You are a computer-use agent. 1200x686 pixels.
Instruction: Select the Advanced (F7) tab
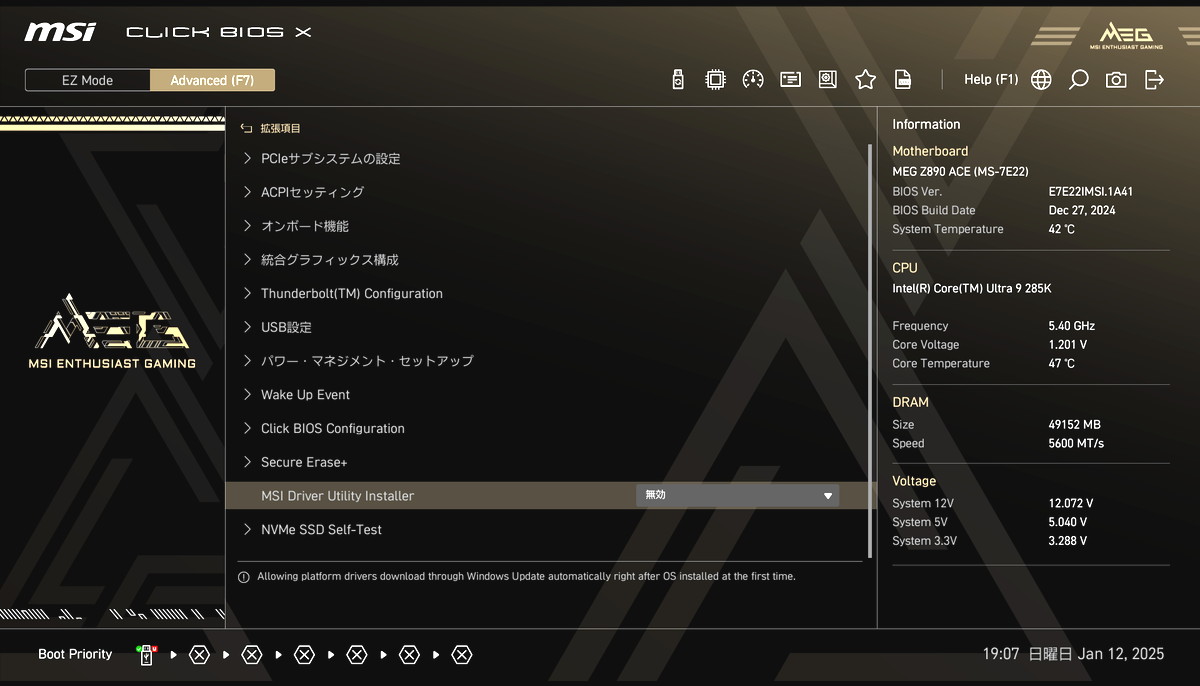(x=212, y=80)
